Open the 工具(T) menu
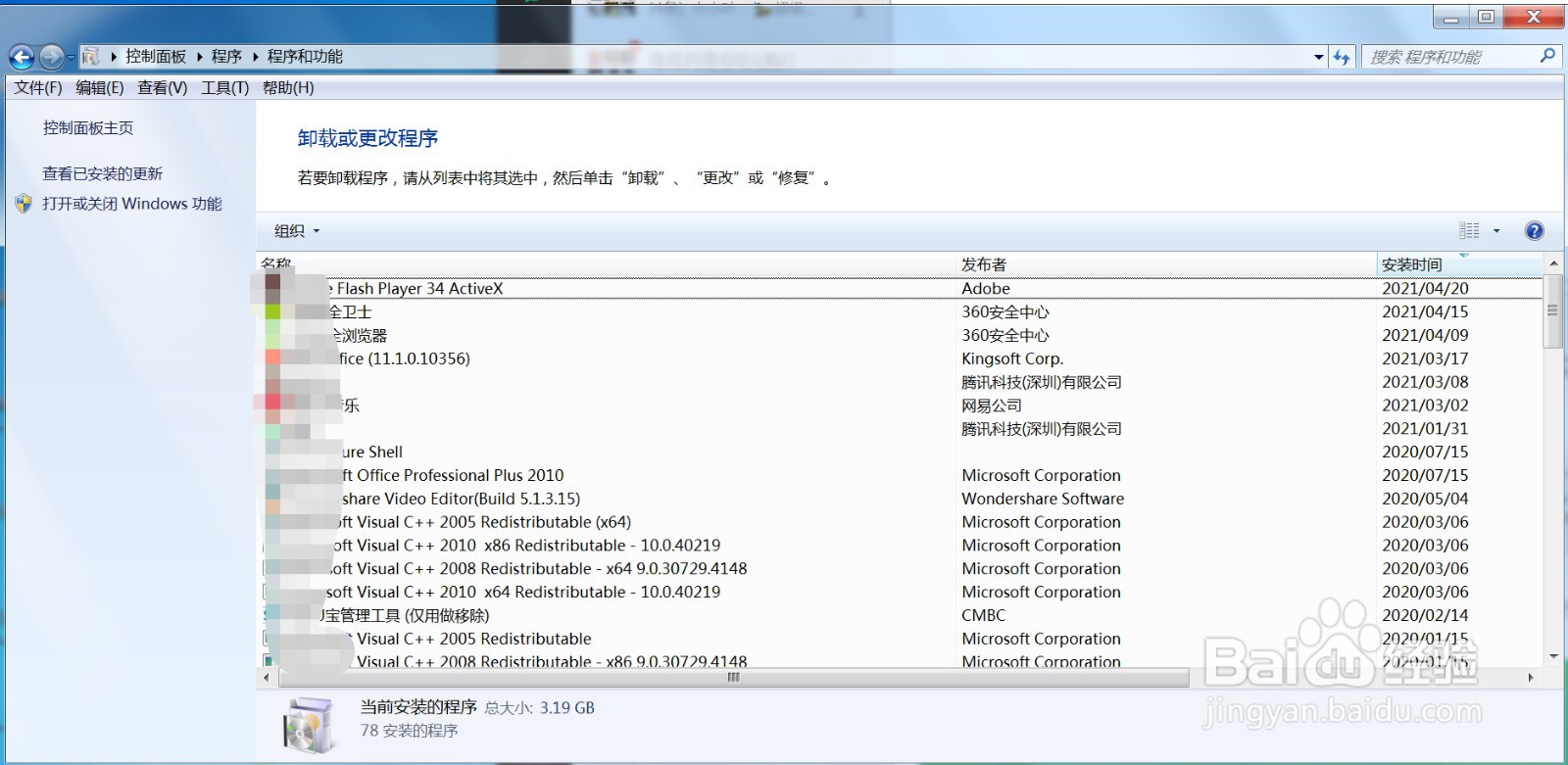Image resolution: width=1568 pixels, height=765 pixels. pyautogui.click(x=225, y=88)
